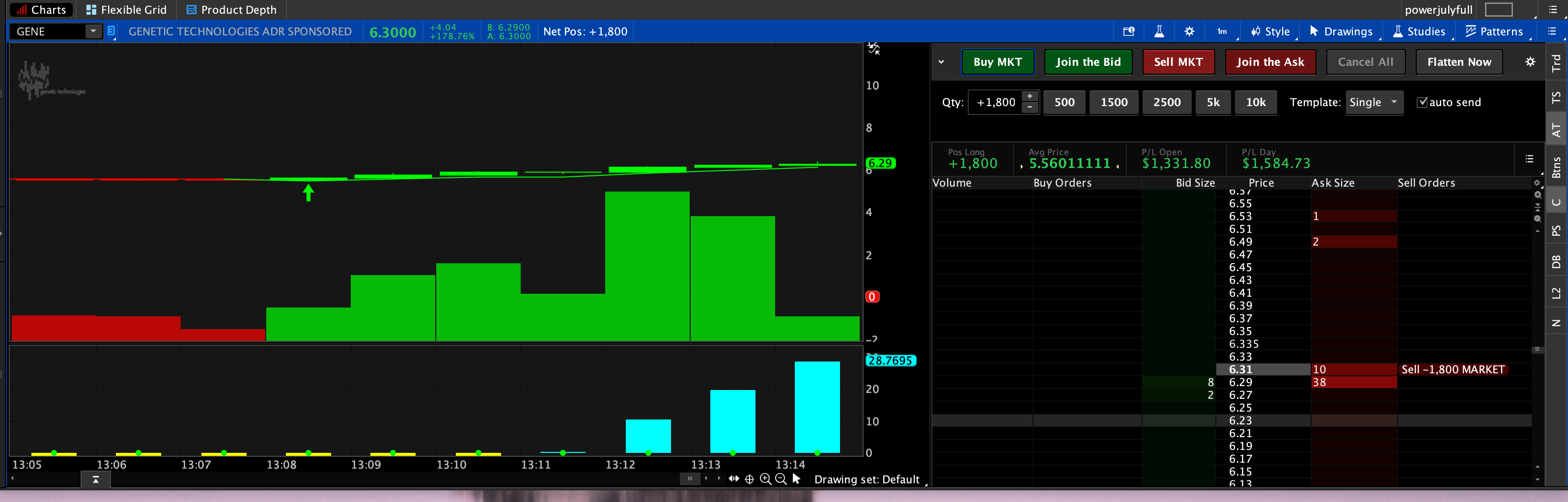
Task: Open Active Trader settings gear icon
Action: pos(1530,62)
